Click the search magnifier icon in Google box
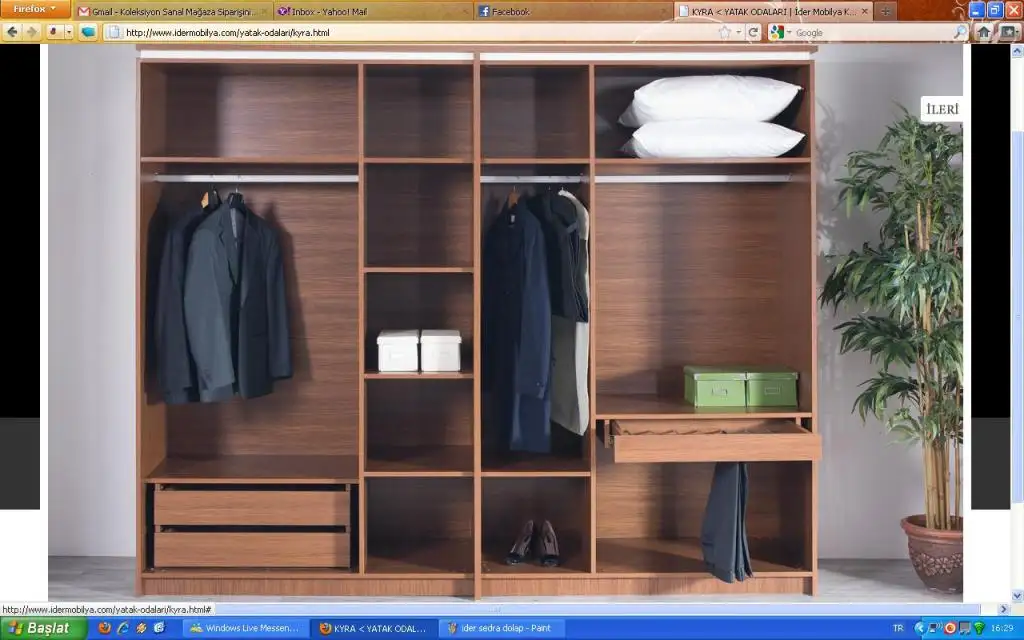 tap(959, 32)
